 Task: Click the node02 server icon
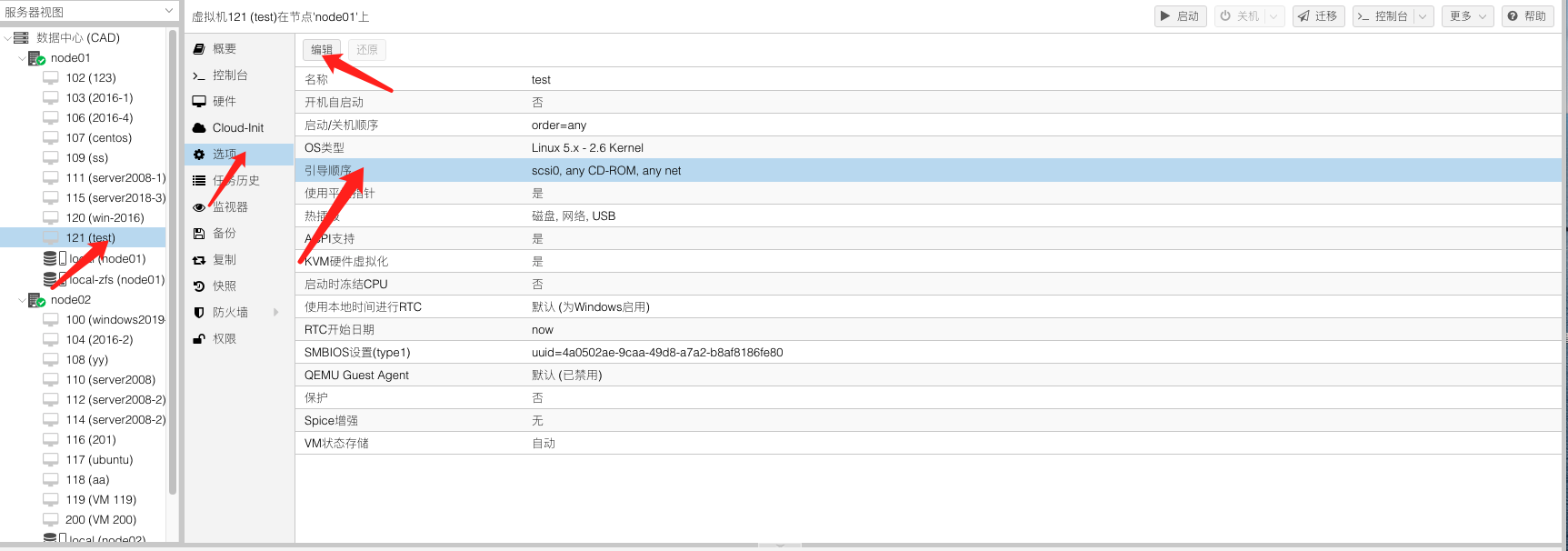click(36, 300)
